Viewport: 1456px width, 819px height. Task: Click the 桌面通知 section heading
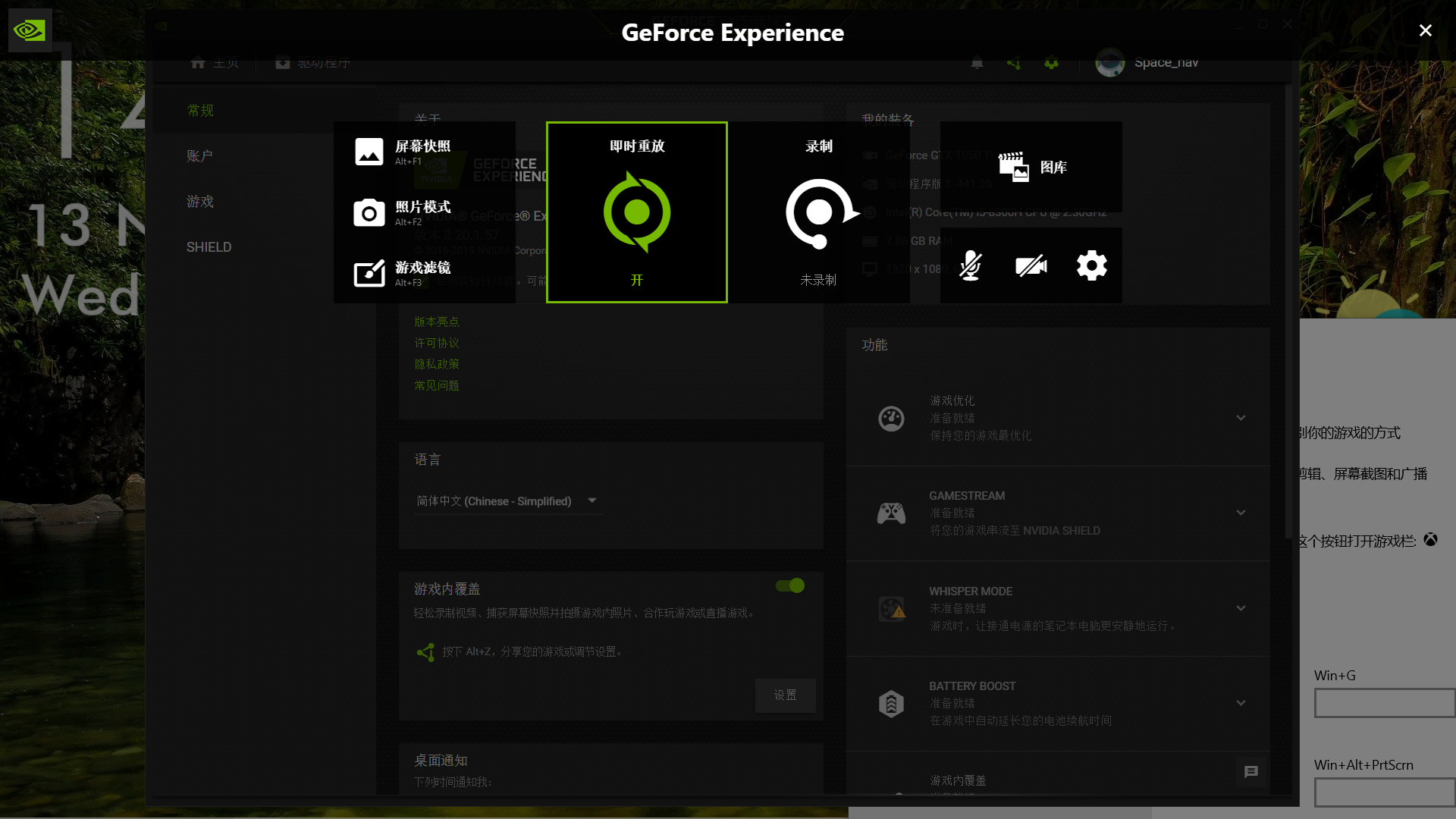tap(441, 761)
